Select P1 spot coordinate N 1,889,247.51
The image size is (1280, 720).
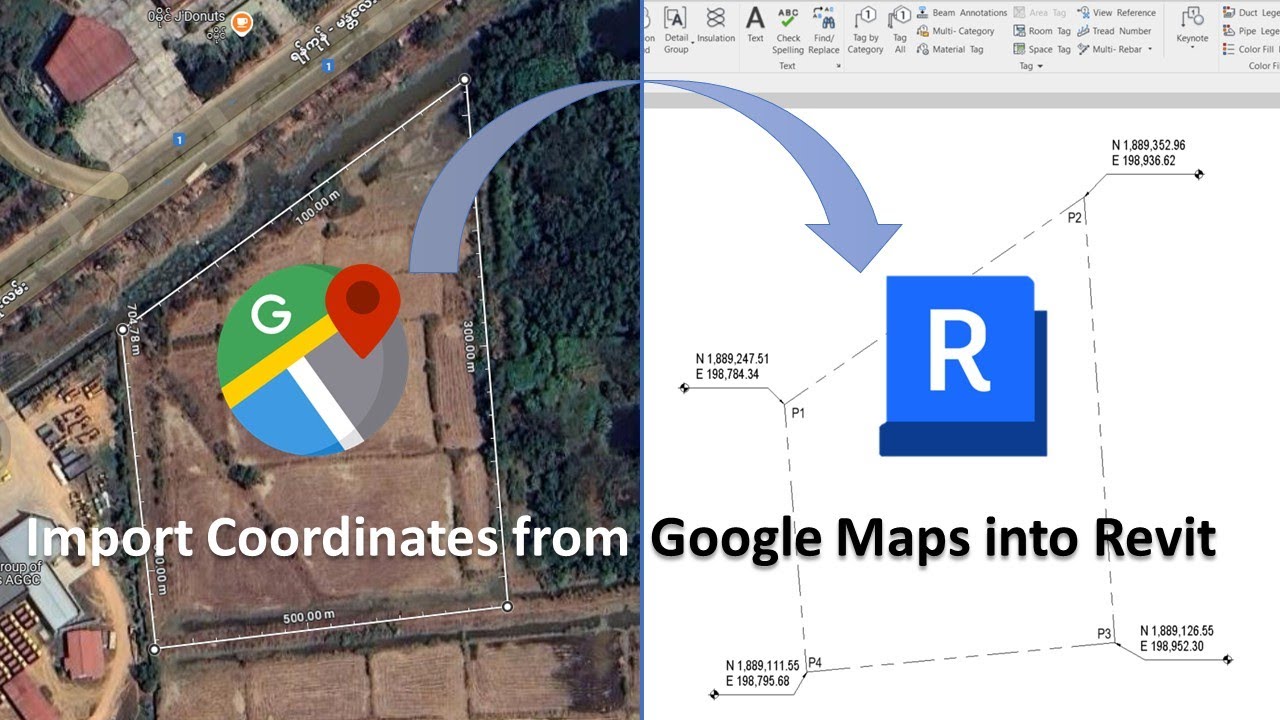[732, 360]
